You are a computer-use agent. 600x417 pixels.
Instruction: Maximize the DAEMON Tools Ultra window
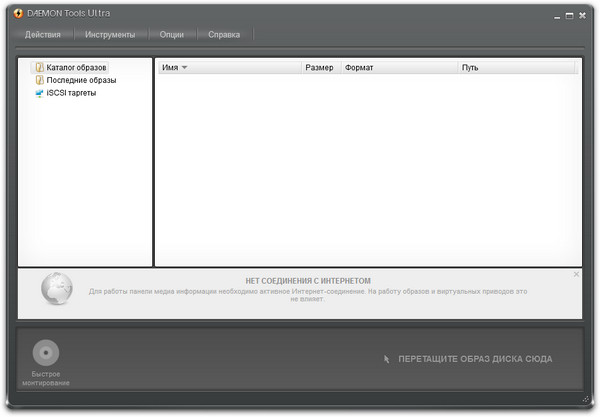pyautogui.click(x=569, y=16)
